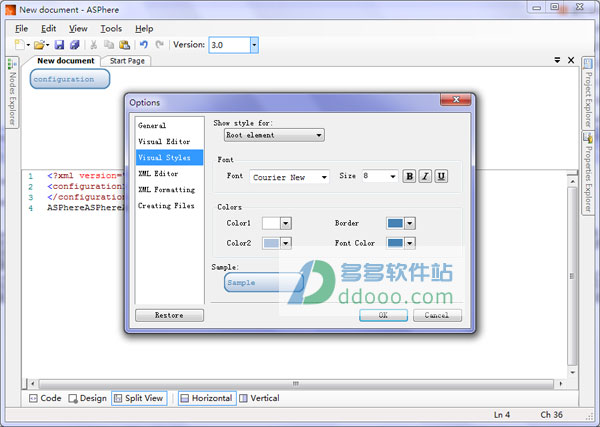Open the Color2 dropdown arrow
The image size is (600, 427).
[286, 243]
